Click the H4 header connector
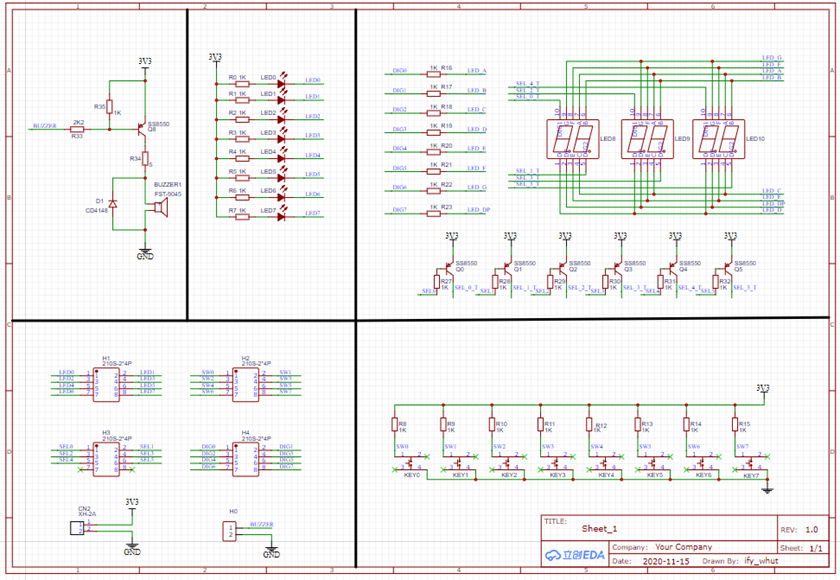Image resolution: width=840 pixels, height=580 pixels. (245, 457)
